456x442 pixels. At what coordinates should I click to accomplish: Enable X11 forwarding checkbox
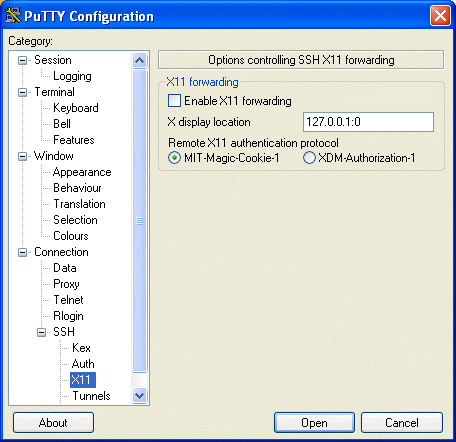(x=174, y=101)
